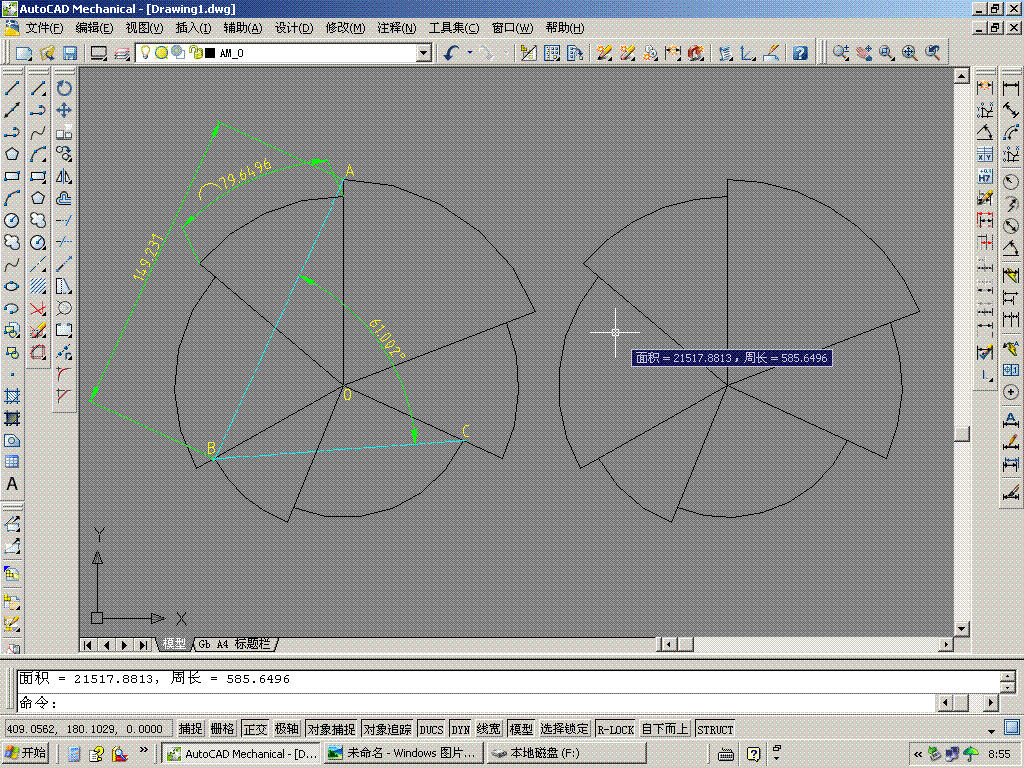Open the 修改(M) menu
The width and height of the screenshot is (1024, 768).
pyautogui.click(x=345, y=28)
